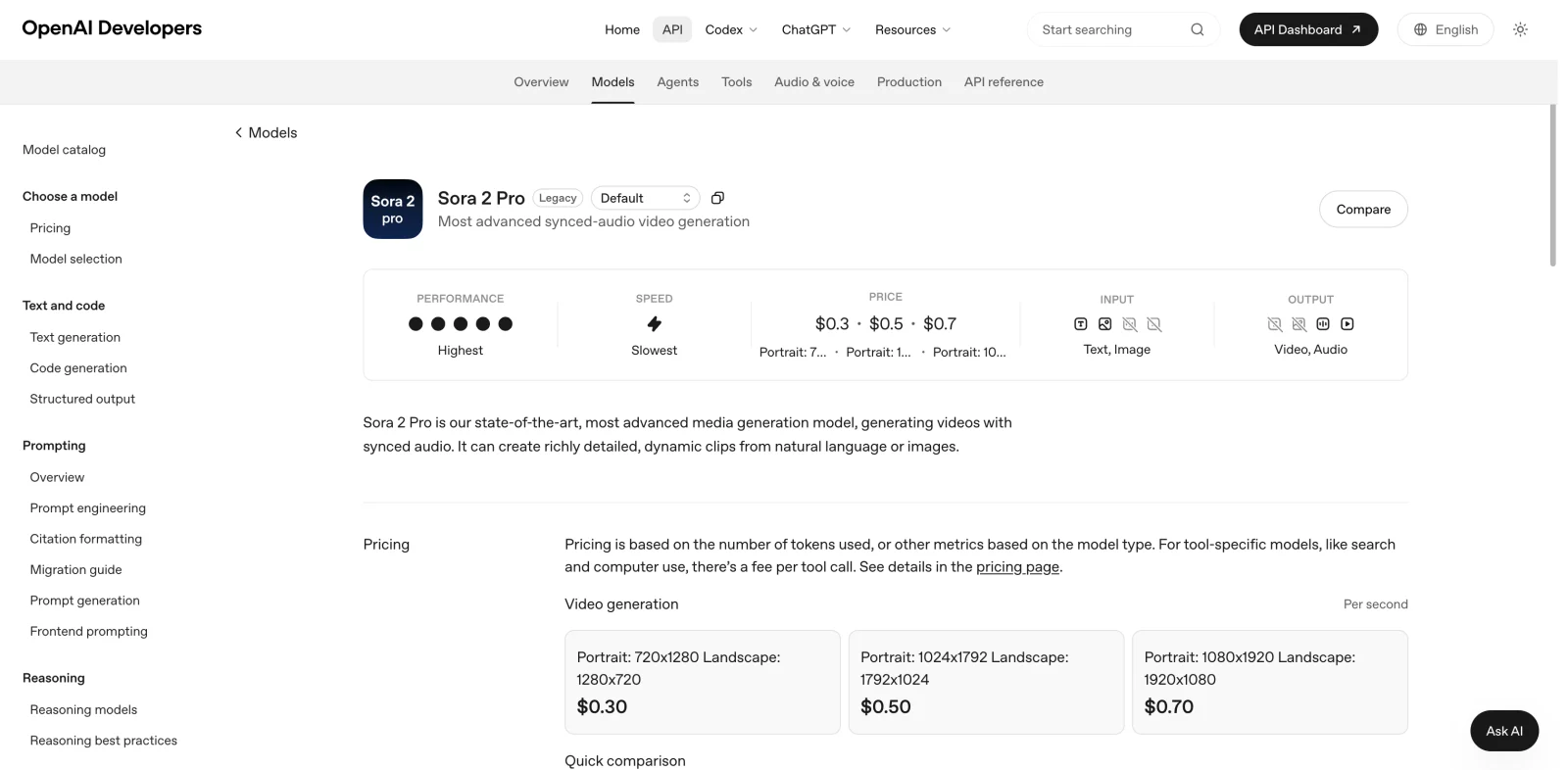
Task: Open the English language selector
Action: pyautogui.click(x=1445, y=29)
